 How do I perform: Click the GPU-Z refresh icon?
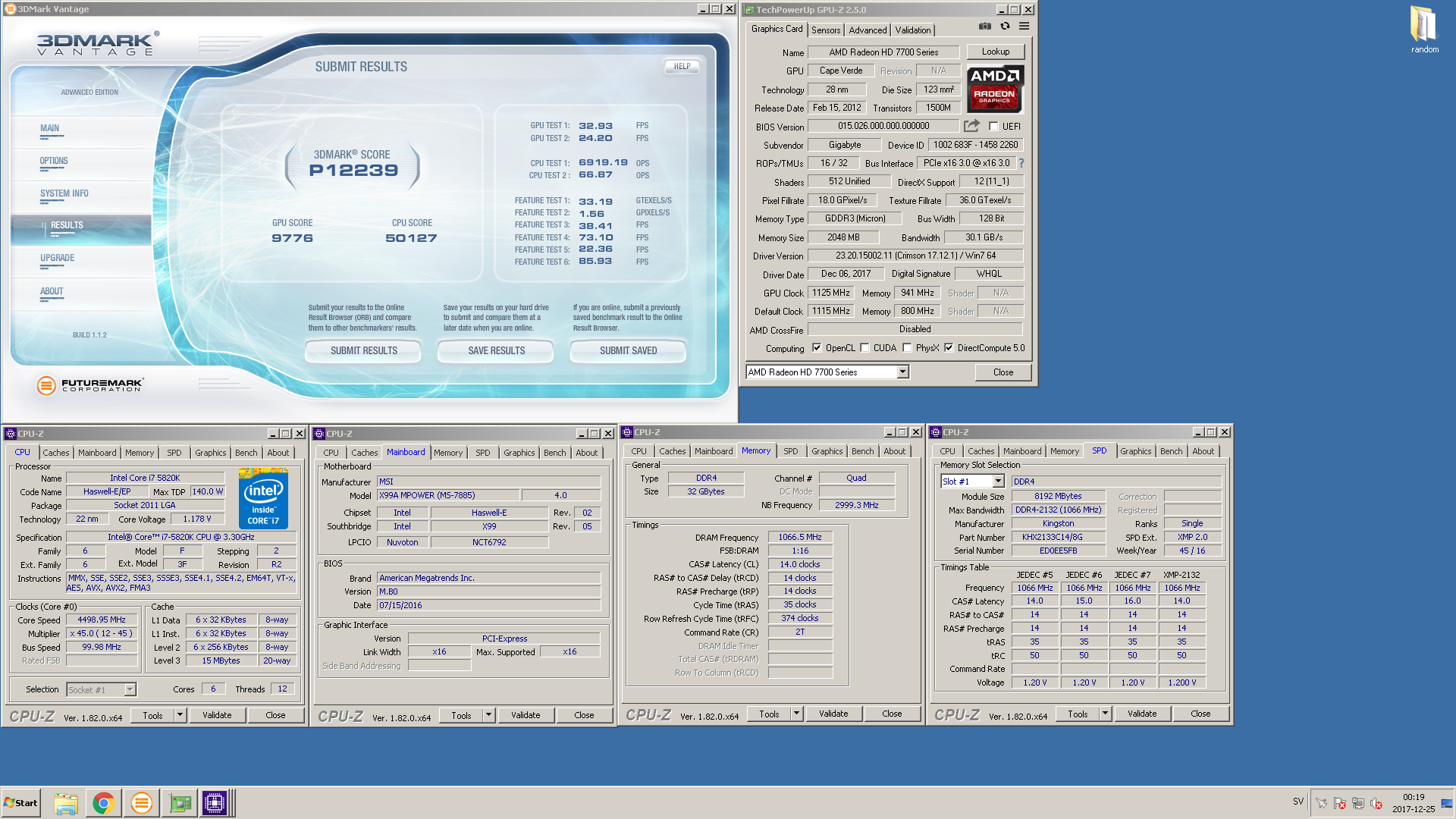tap(1005, 27)
